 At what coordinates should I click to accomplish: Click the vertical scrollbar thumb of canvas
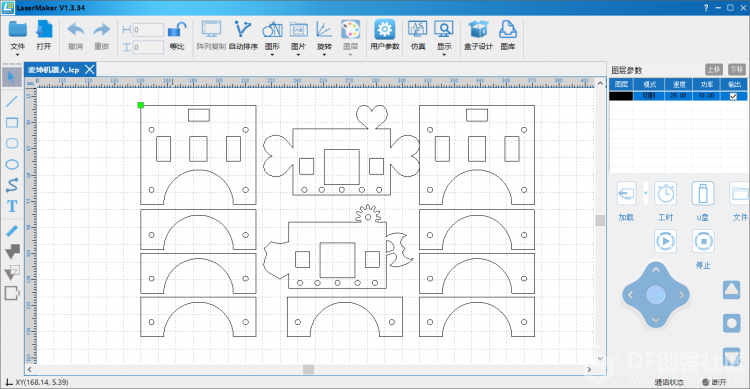600,220
